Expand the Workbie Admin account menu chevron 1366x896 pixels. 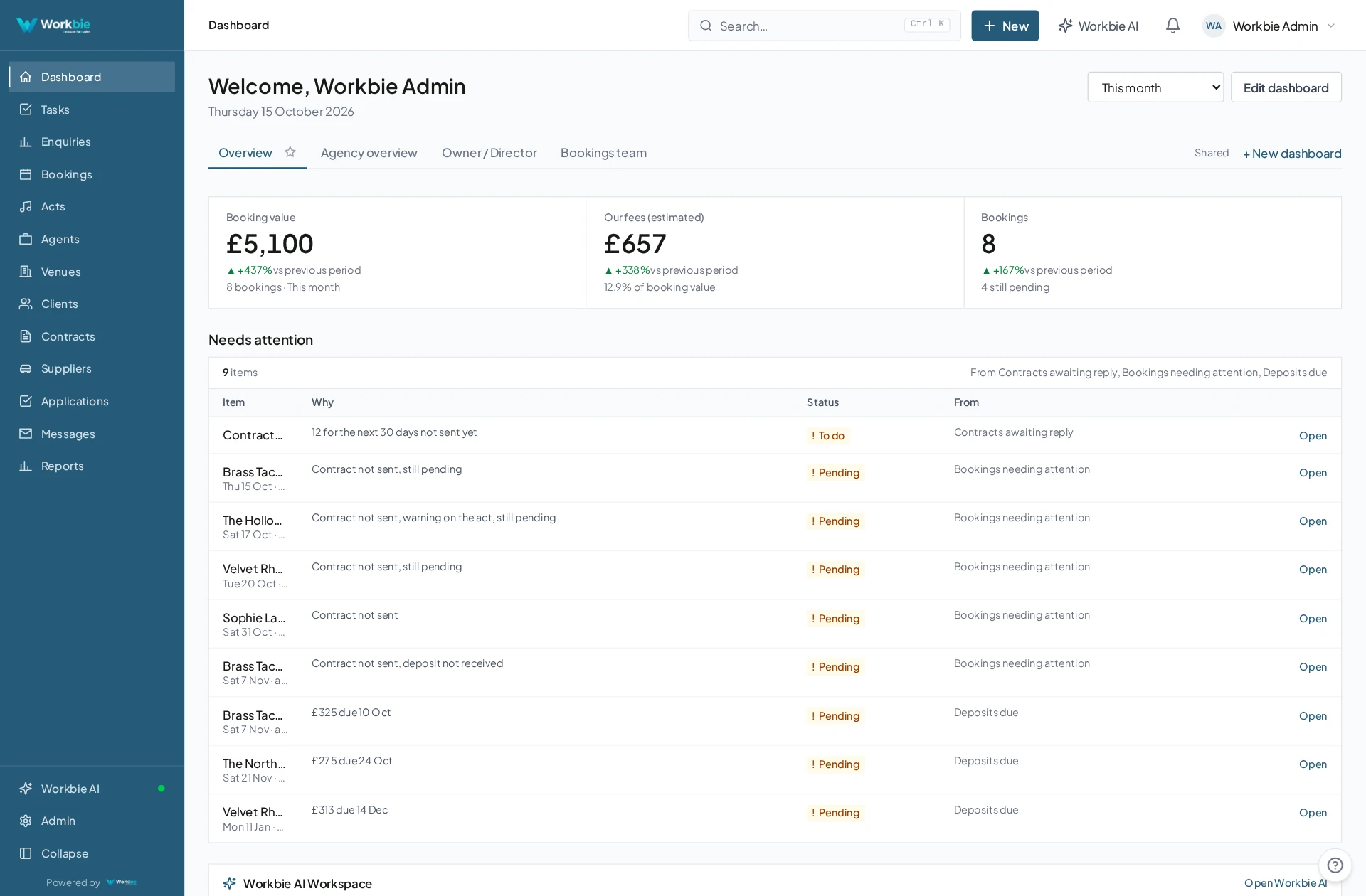(1331, 26)
